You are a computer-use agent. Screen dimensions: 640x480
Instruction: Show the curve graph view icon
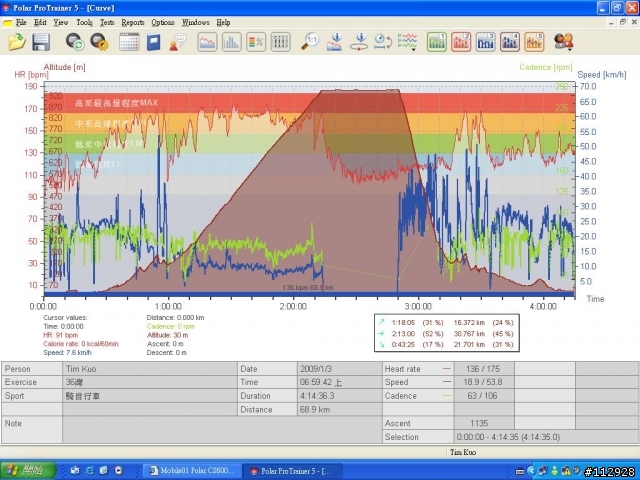[207, 42]
